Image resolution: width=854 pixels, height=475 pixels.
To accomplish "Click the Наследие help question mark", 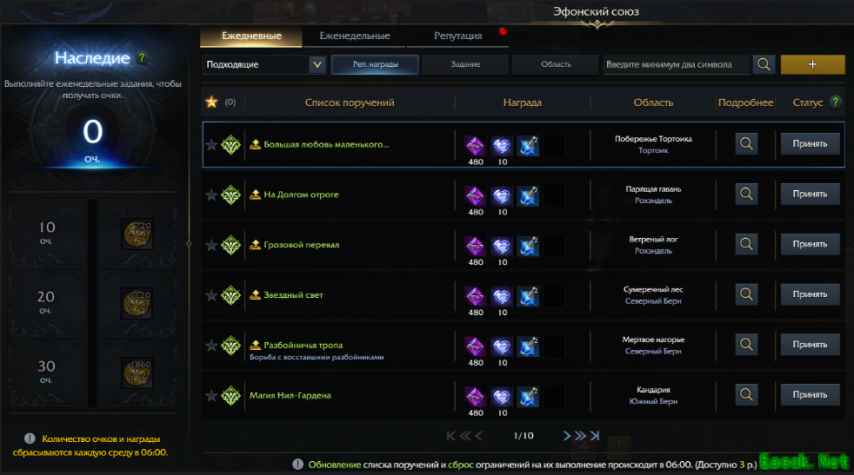I will tap(142, 57).
